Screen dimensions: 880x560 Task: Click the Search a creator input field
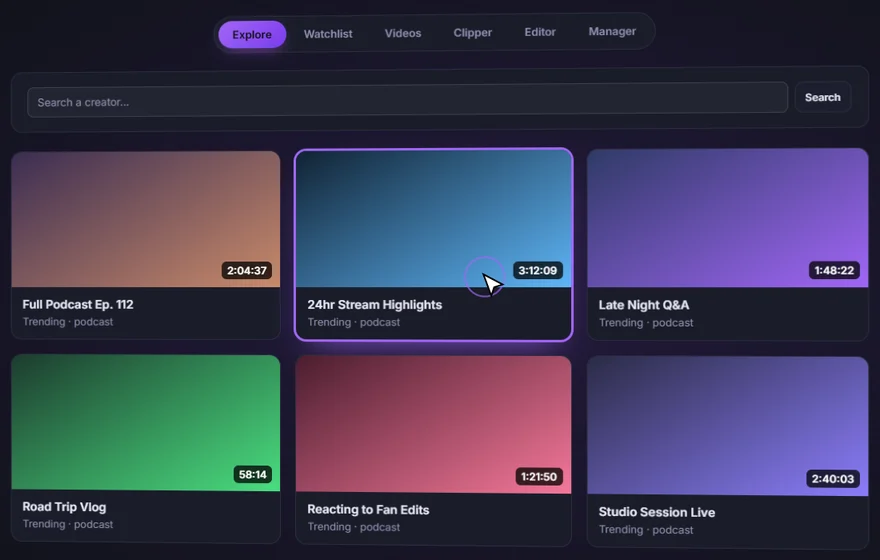407,100
